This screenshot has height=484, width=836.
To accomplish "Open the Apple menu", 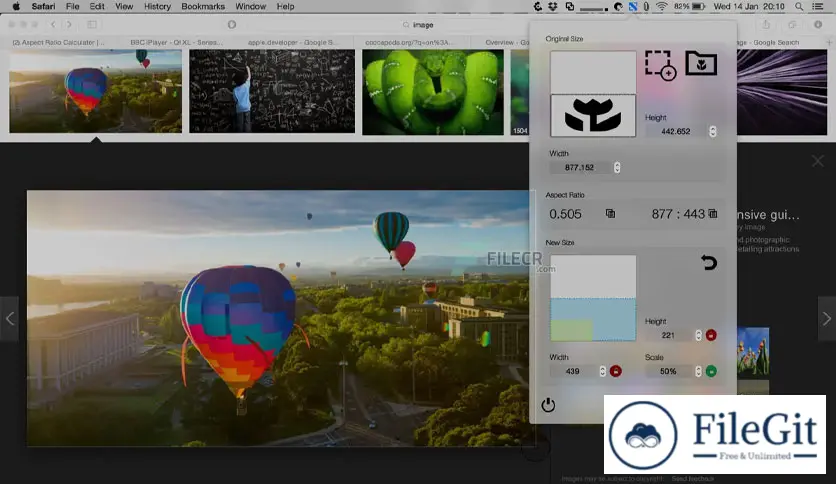I will pyautogui.click(x=16, y=6).
